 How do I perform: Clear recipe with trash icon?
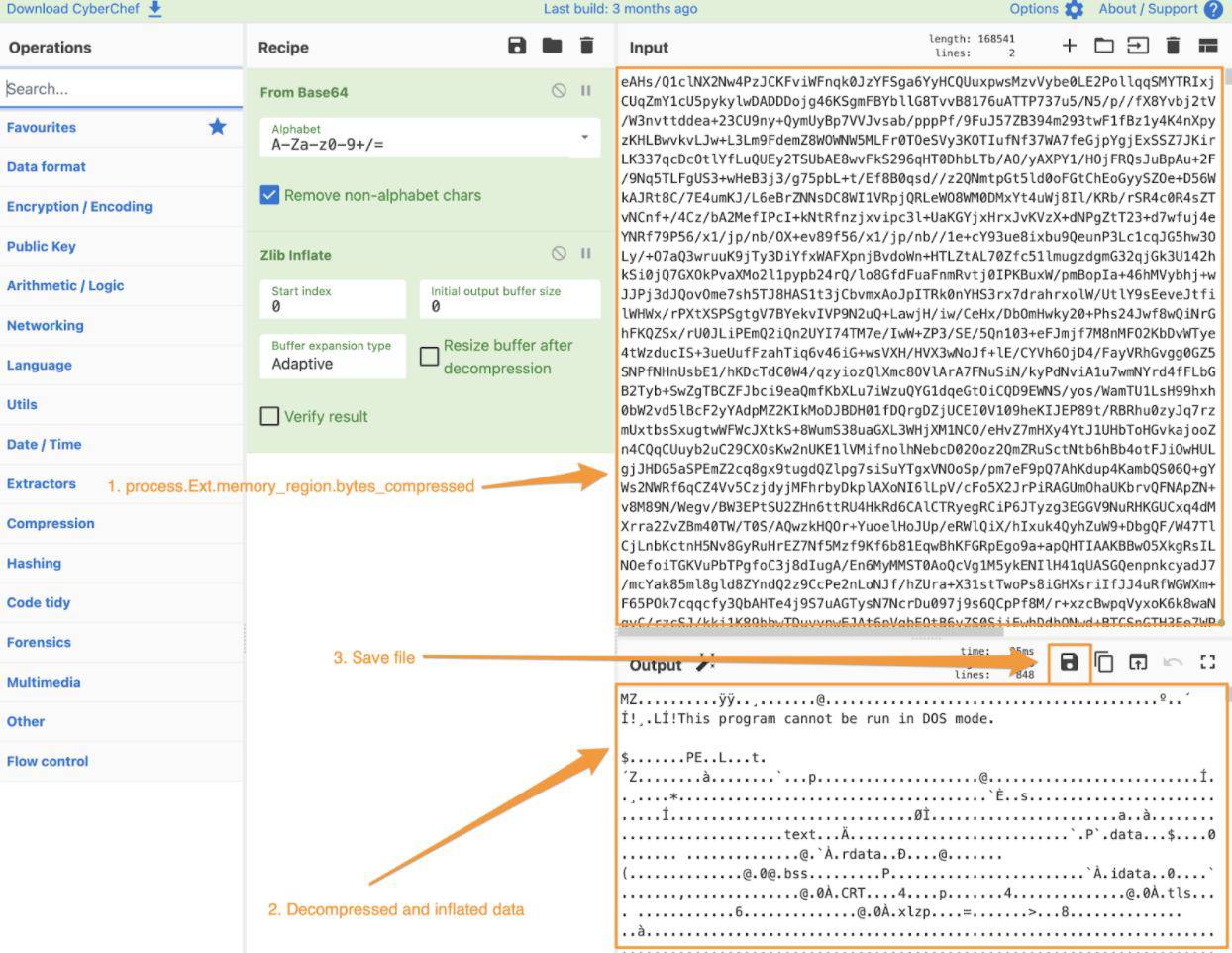[x=587, y=46]
